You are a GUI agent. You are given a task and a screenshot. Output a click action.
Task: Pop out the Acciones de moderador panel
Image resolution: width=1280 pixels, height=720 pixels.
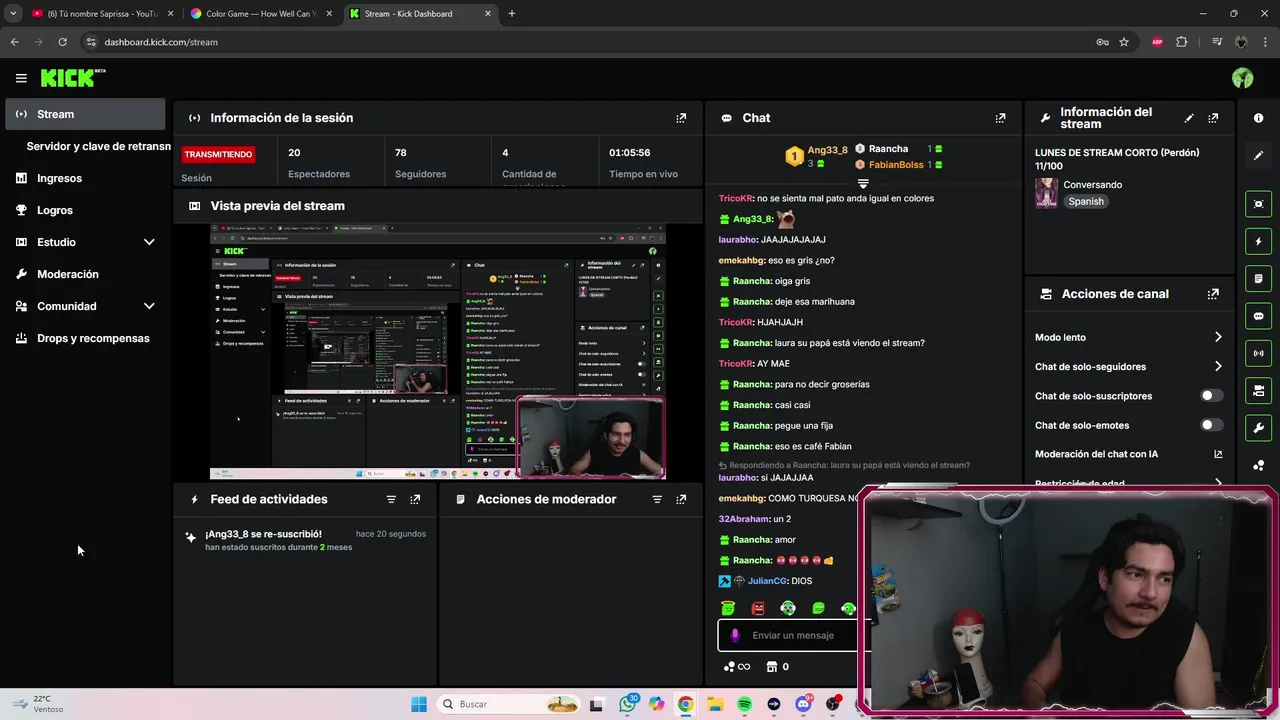[681, 499]
